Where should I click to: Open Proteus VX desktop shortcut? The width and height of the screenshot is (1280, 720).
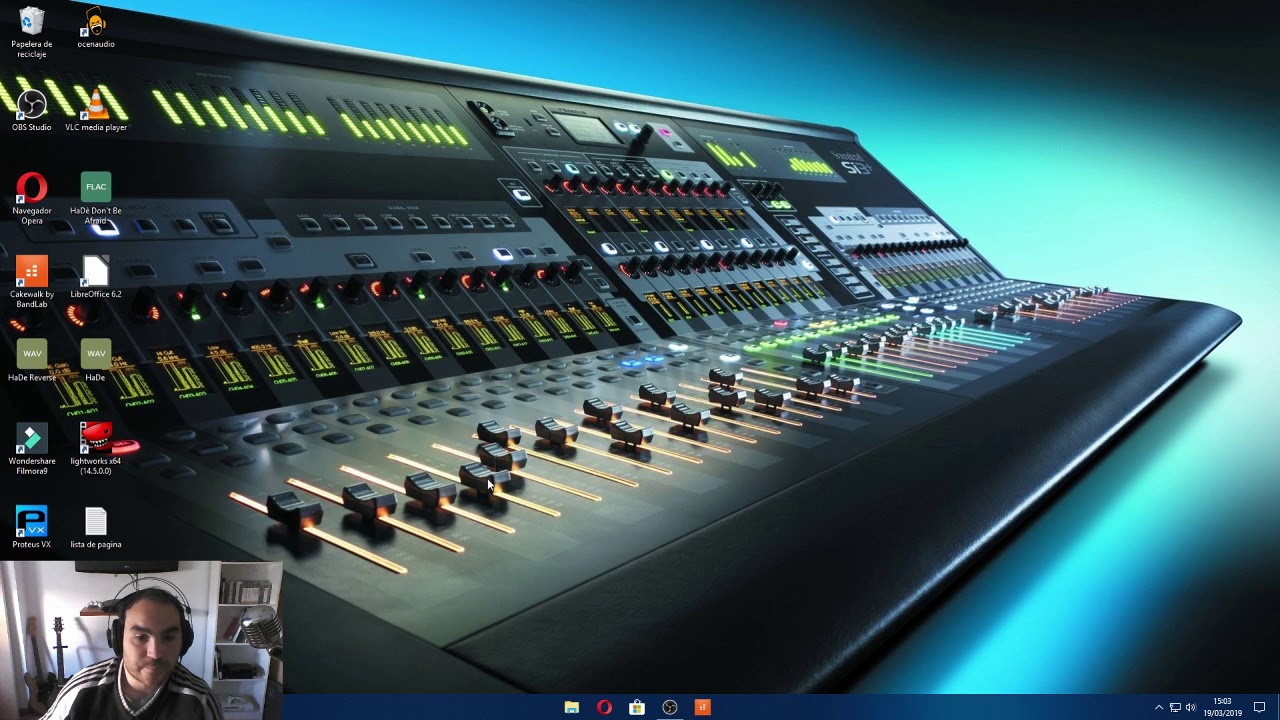[31, 528]
